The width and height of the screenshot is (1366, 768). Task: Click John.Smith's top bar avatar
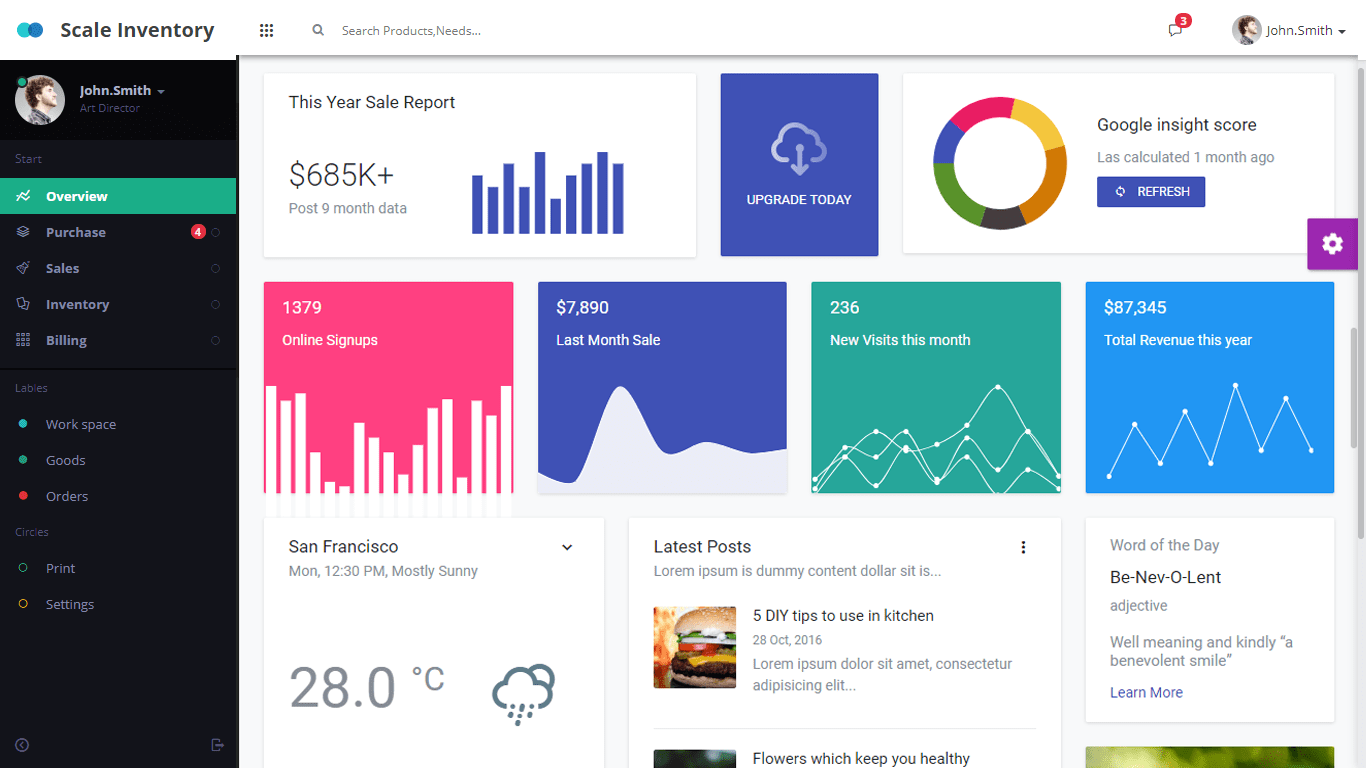click(1246, 30)
